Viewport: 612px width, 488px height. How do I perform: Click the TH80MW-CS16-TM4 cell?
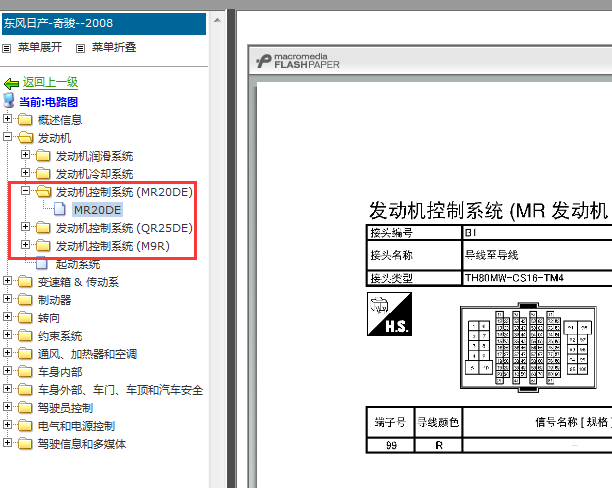pyautogui.click(x=537, y=278)
